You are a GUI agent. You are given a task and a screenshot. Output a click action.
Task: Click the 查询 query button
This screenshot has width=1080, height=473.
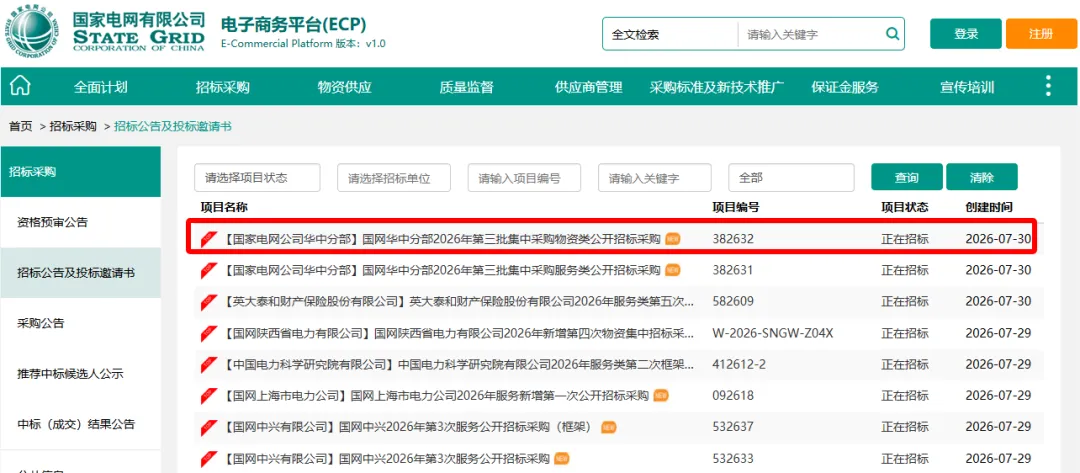906,178
